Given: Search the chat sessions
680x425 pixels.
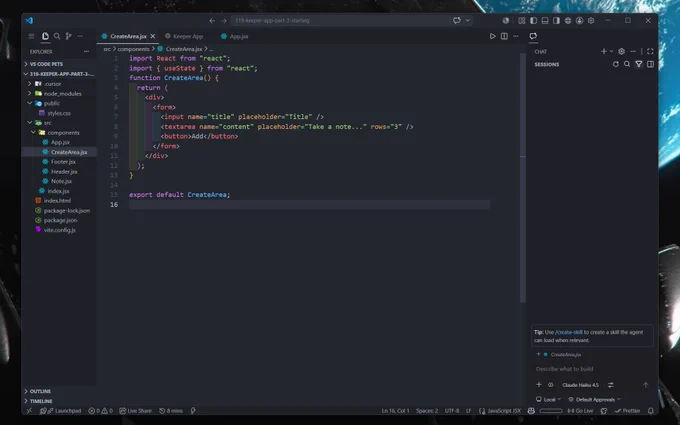Looking at the screenshot, I should (x=627, y=64).
